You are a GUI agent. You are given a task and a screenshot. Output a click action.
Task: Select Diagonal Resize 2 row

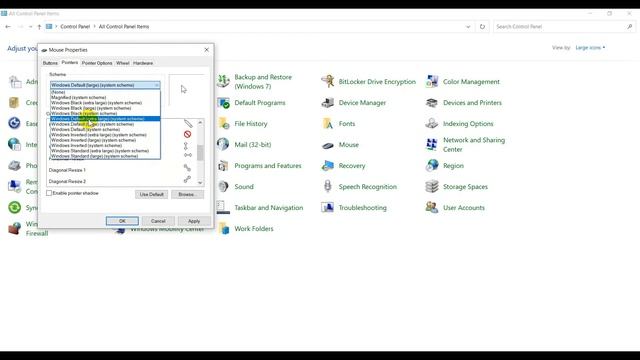click(x=122, y=181)
